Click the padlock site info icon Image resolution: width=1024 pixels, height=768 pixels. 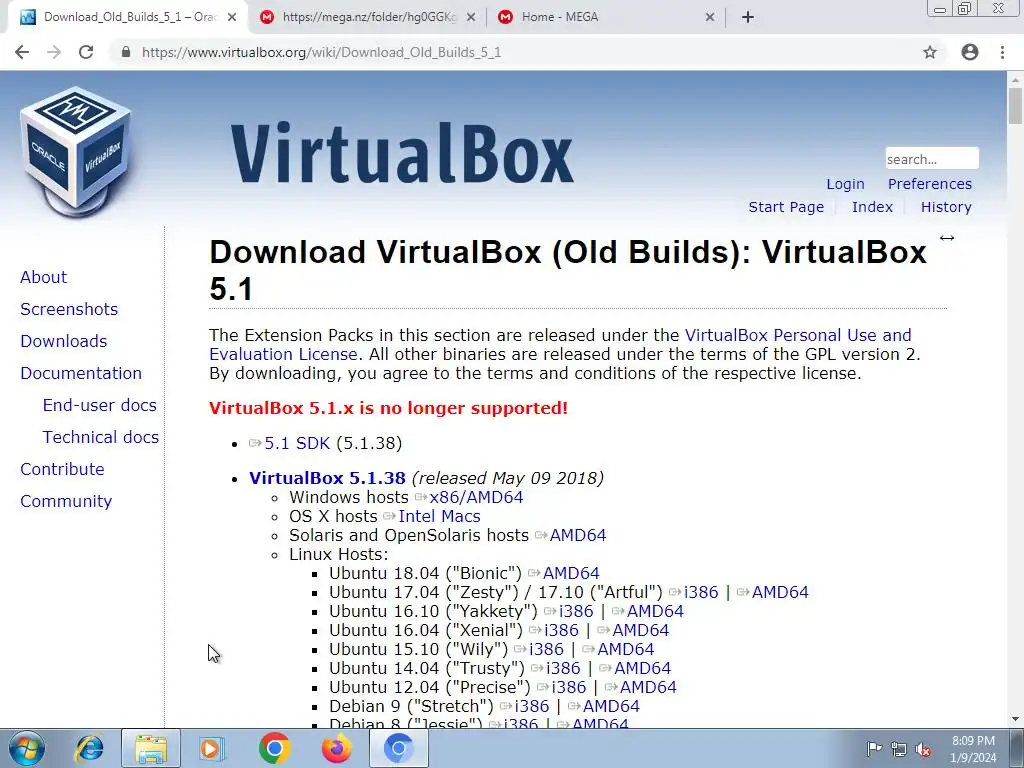click(126, 52)
